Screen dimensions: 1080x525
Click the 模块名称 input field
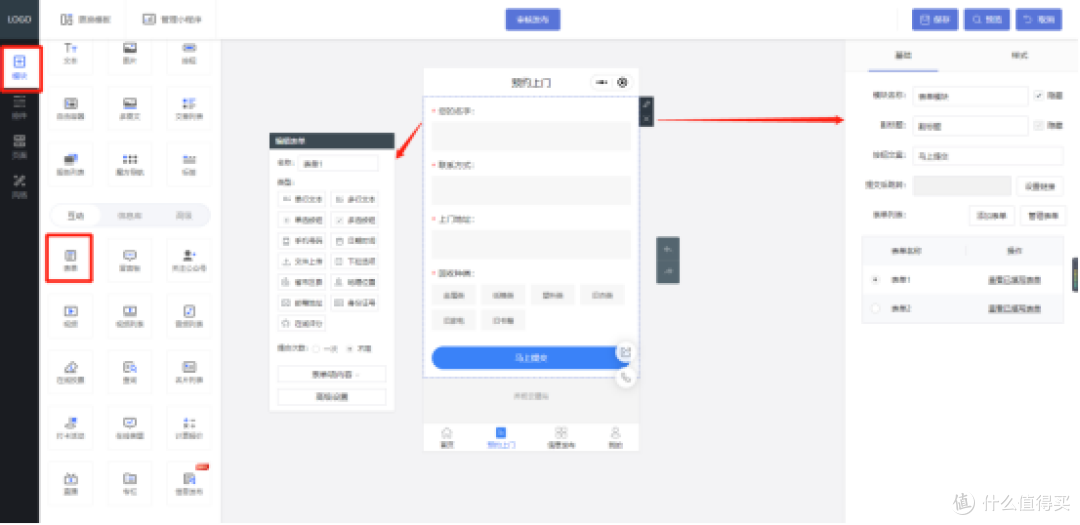tap(970, 97)
